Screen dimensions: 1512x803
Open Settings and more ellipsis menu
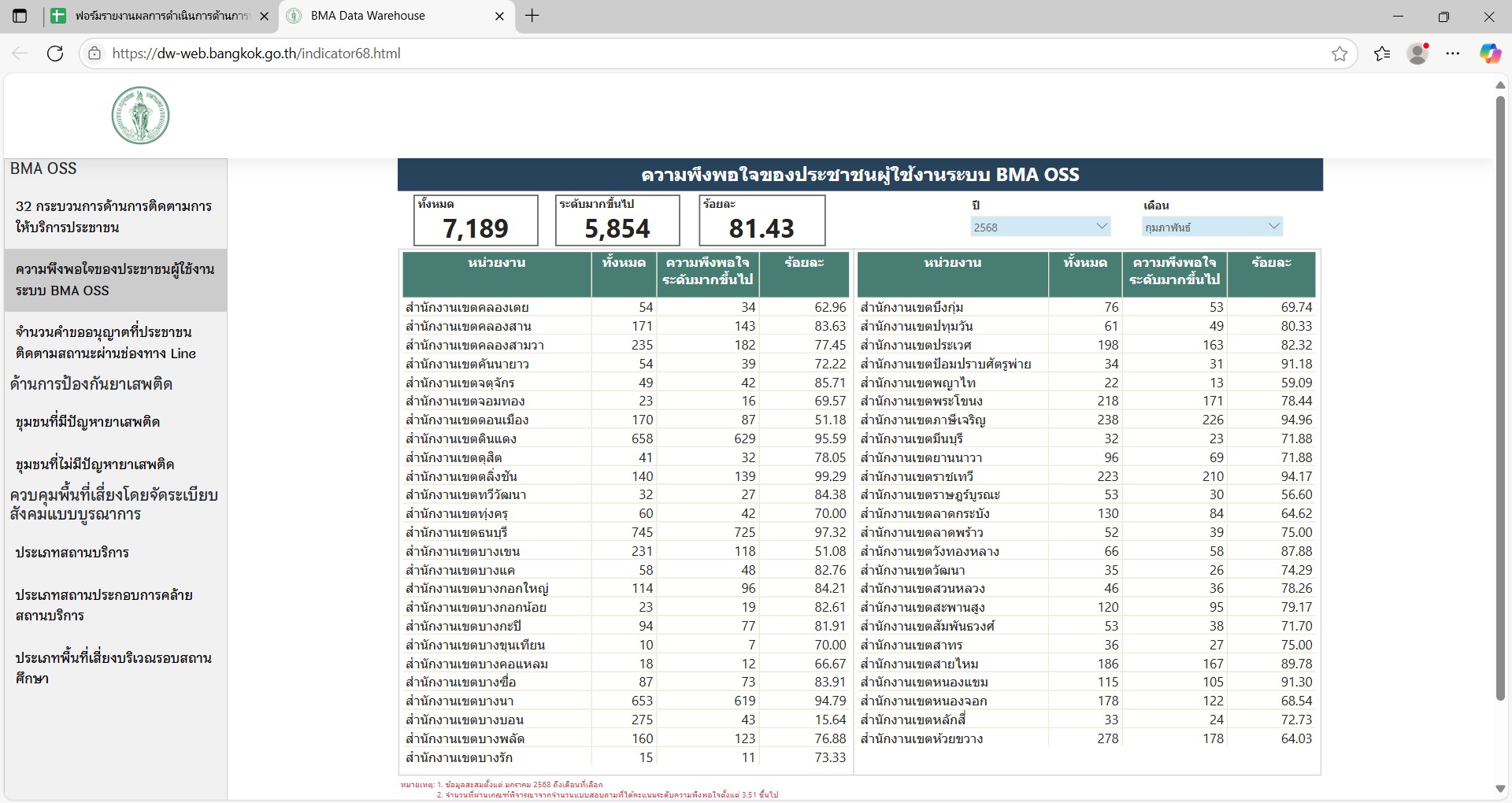point(1453,54)
